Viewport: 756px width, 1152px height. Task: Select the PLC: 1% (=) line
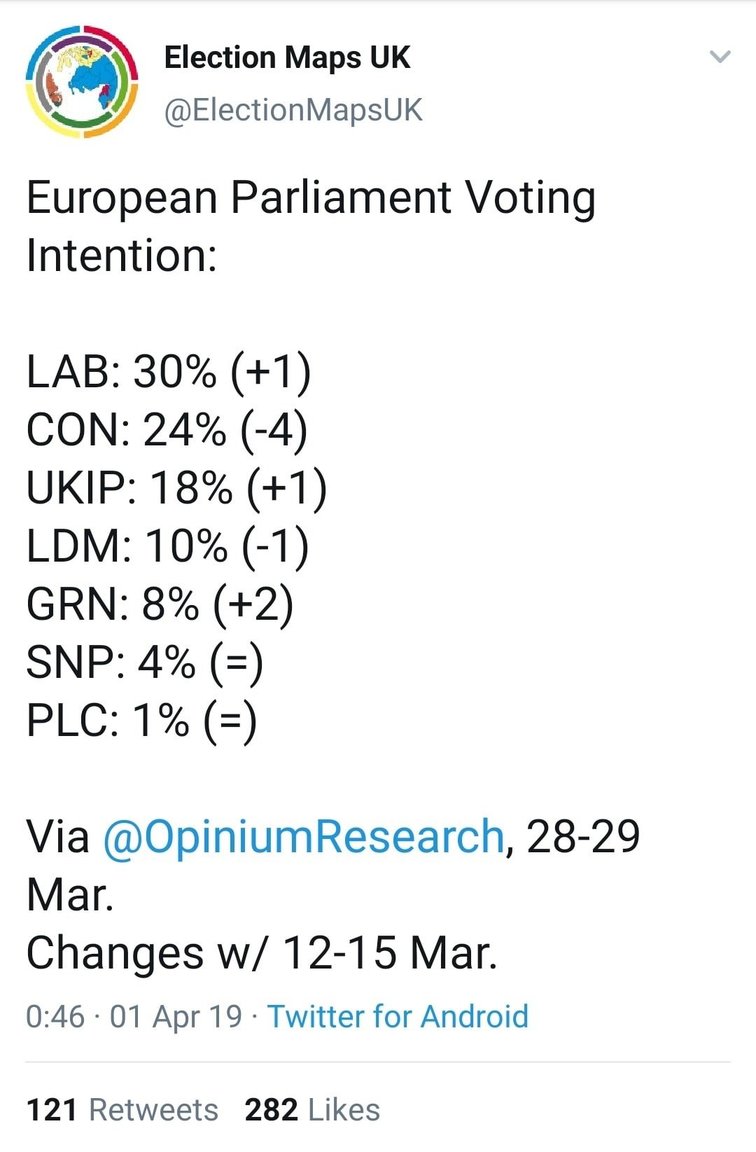[x=142, y=720]
